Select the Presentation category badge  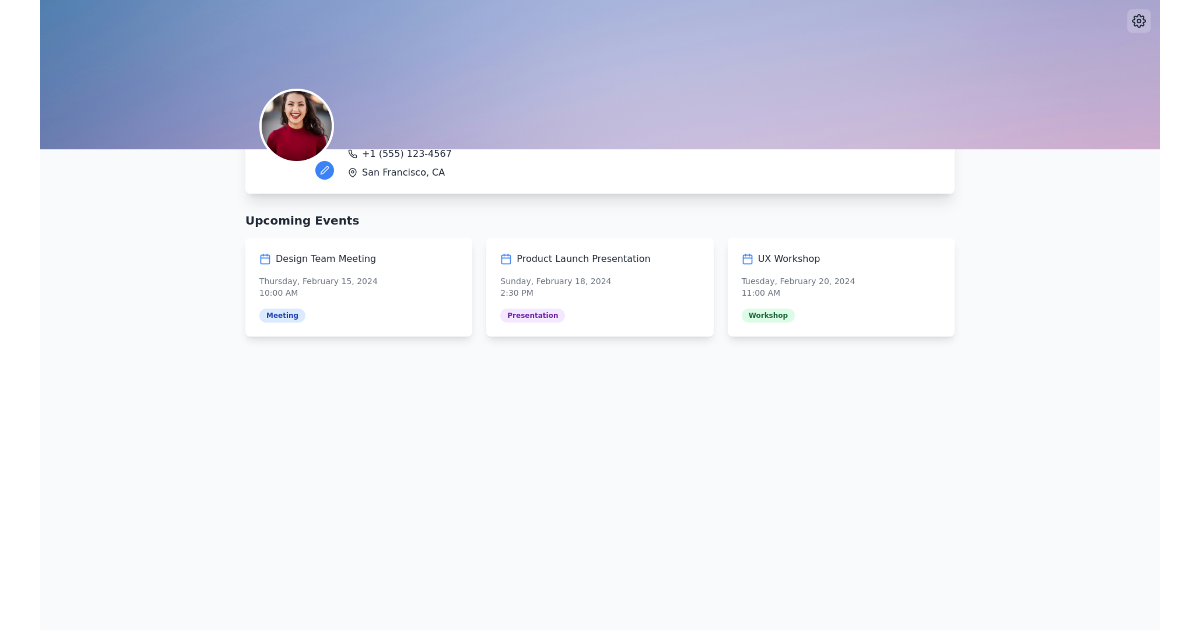point(532,315)
